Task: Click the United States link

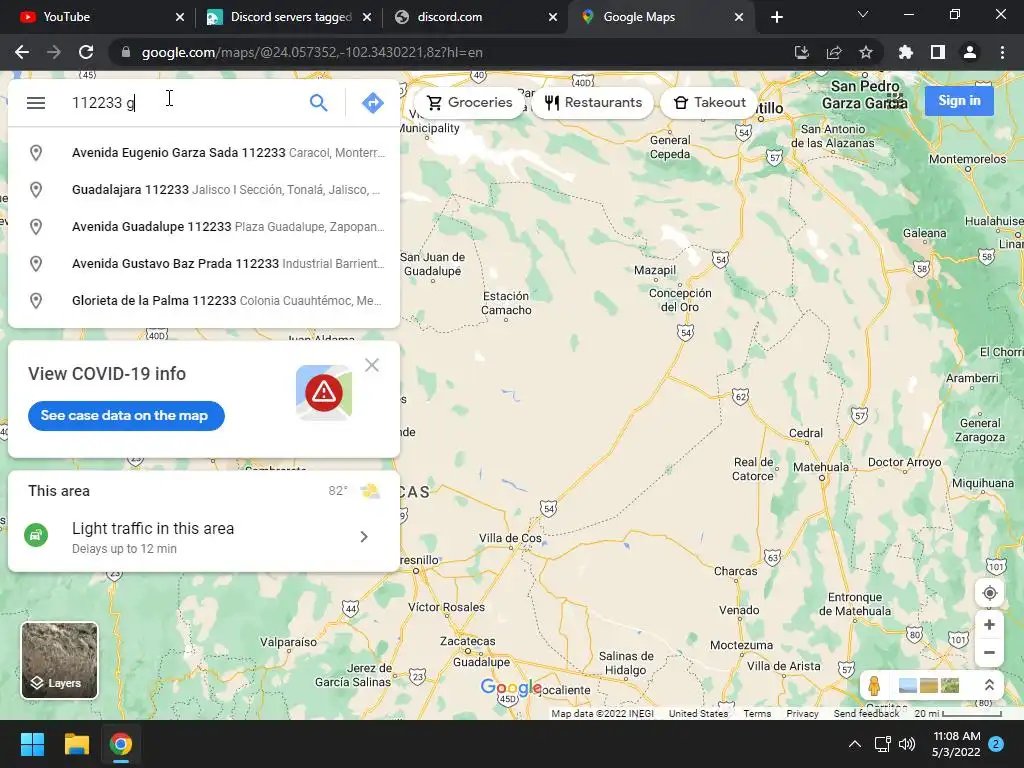Action: coord(698,713)
